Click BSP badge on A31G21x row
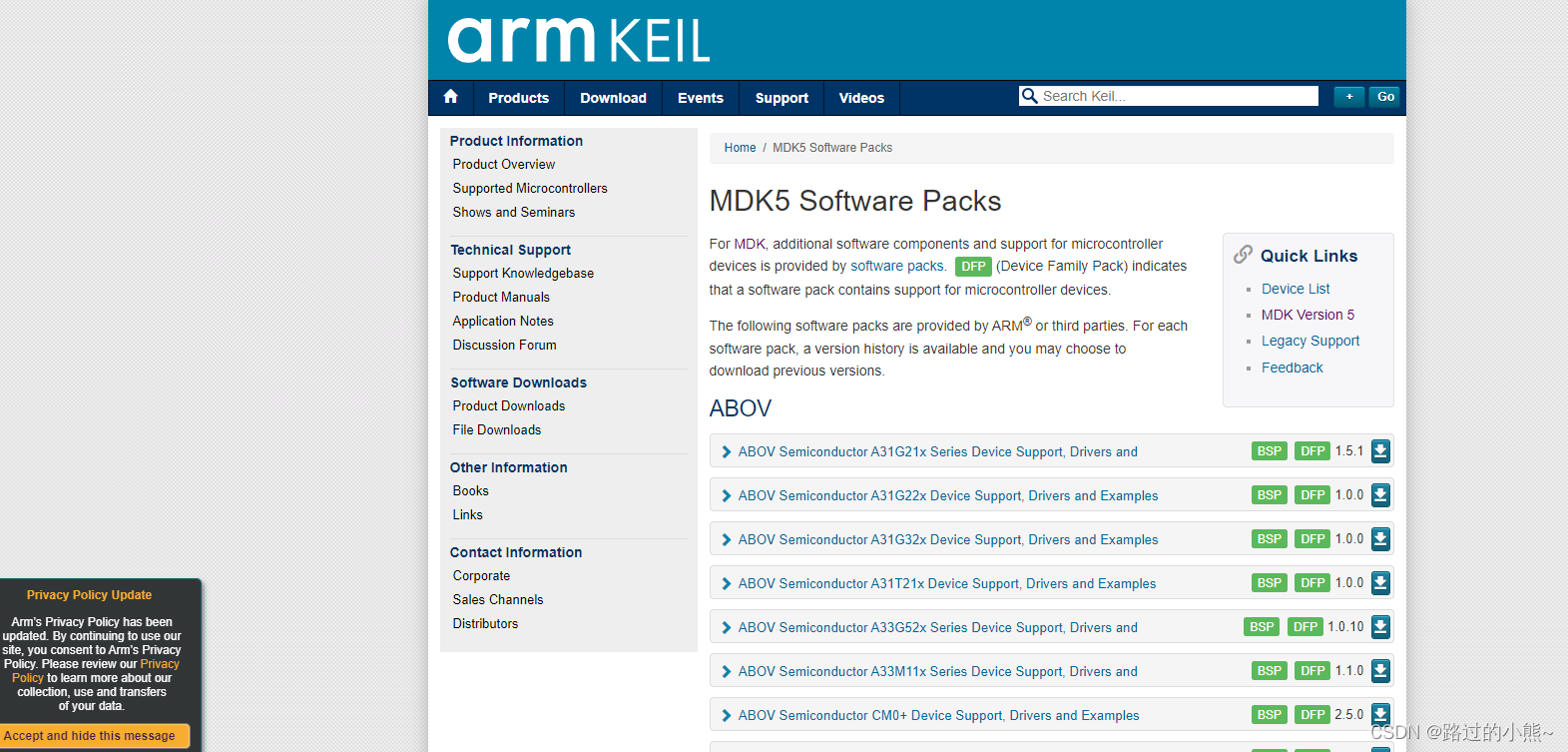 pos(1270,451)
